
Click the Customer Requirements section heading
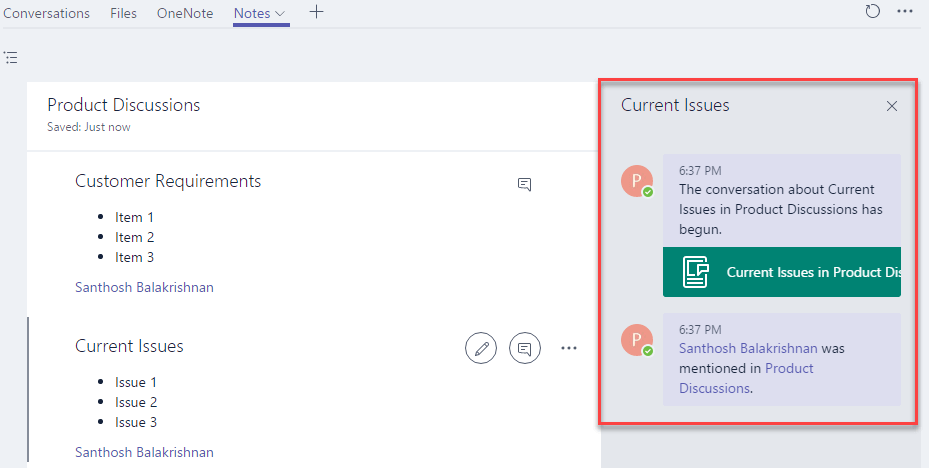pos(168,181)
